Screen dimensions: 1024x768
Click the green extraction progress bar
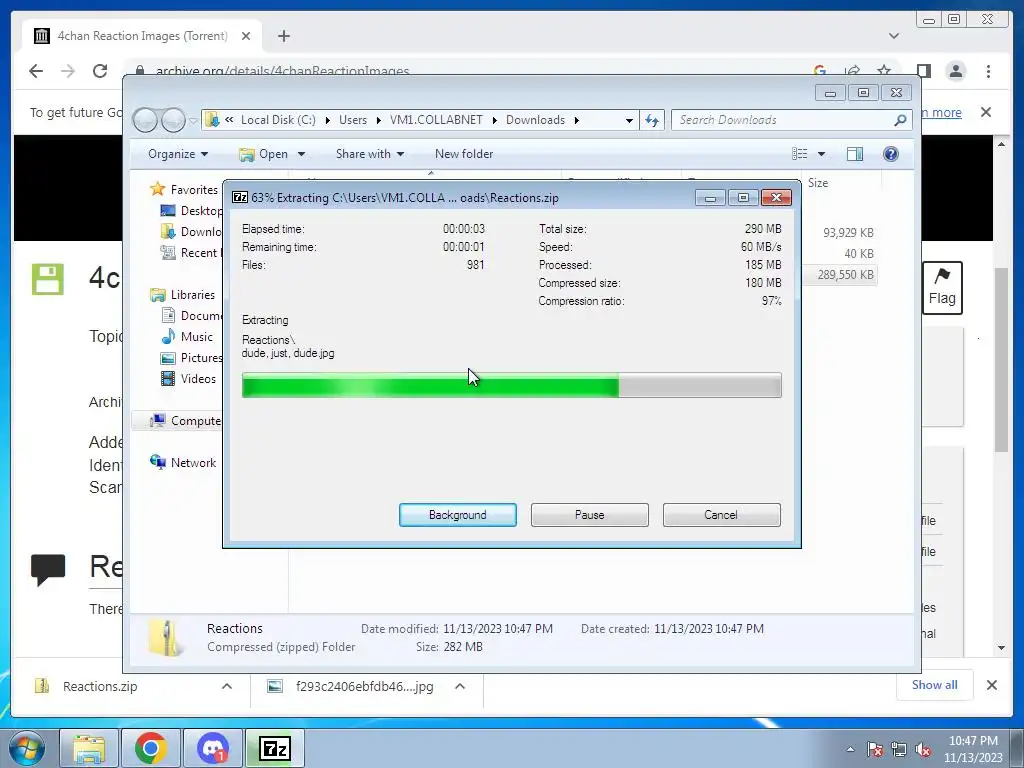click(x=511, y=385)
